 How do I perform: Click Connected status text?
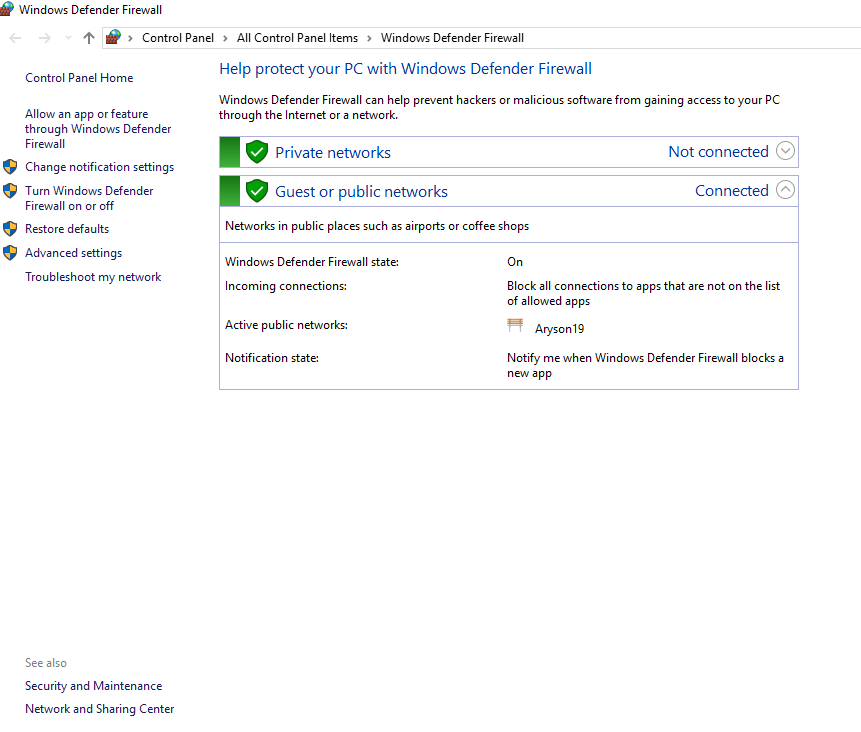coord(732,191)
